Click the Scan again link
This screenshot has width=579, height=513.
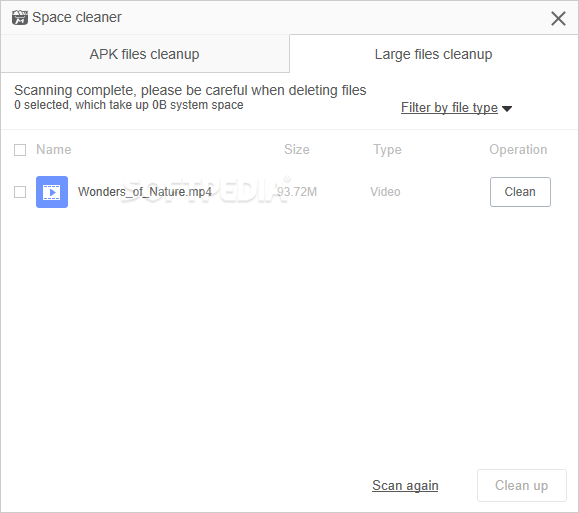point(405,485)
